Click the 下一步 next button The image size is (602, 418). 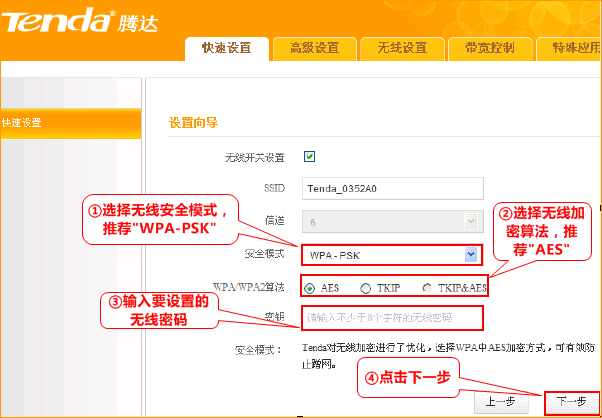tap(571, 401)
